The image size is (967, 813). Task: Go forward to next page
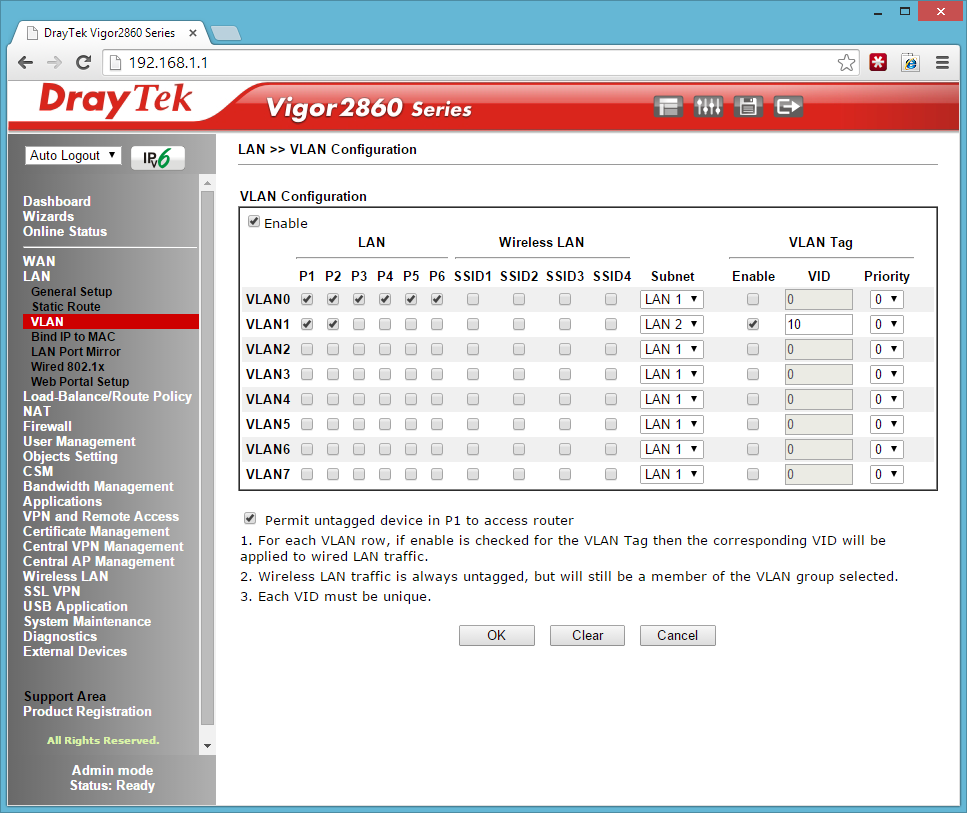54,62
